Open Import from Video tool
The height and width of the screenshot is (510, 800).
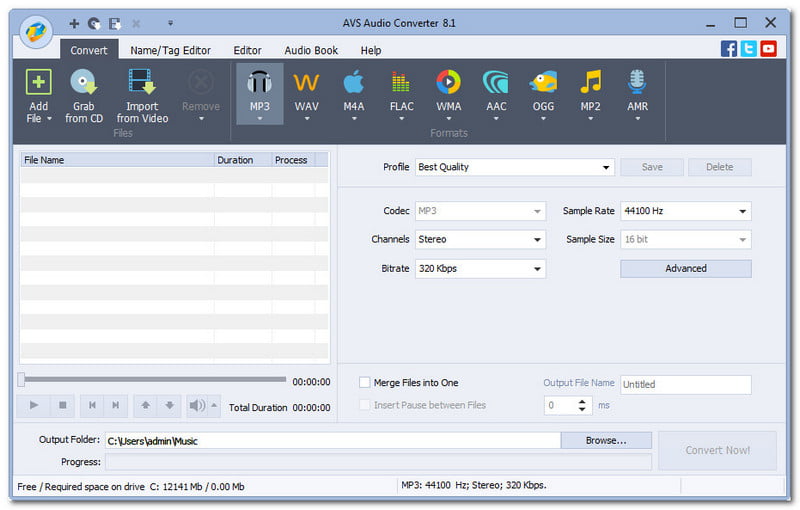click(x=142, y=84)
